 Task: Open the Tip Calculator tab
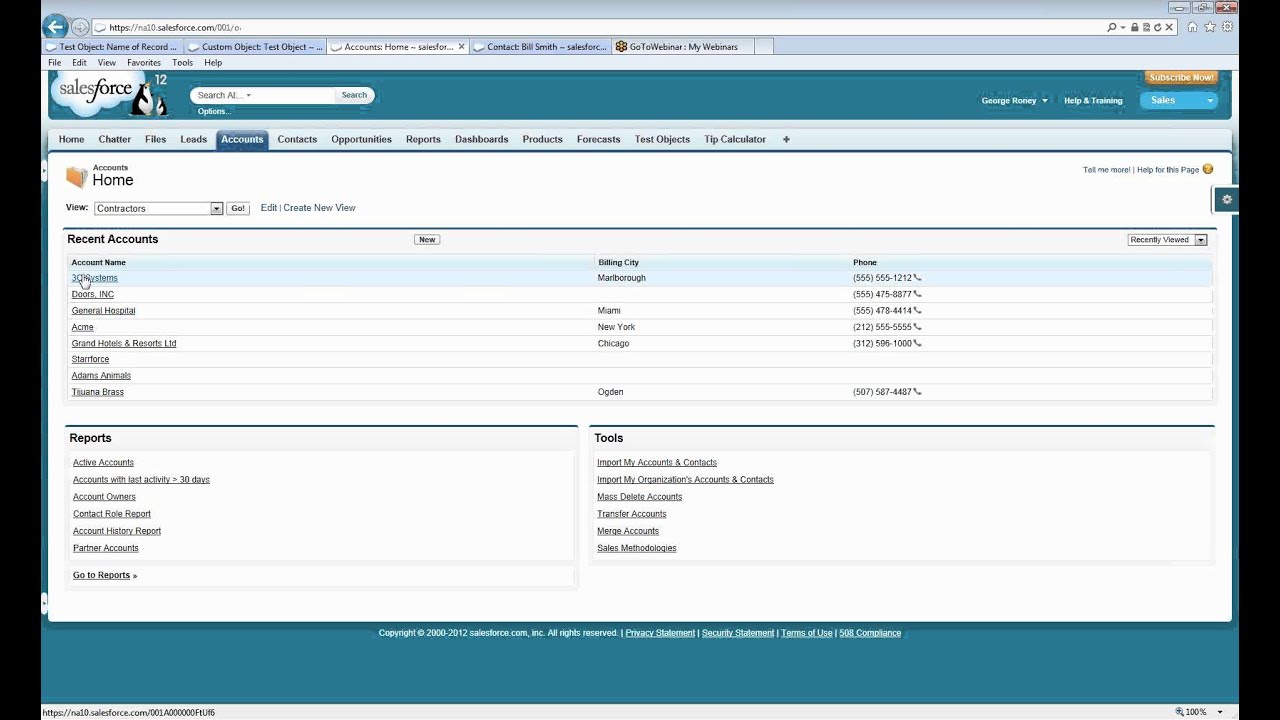735,139
